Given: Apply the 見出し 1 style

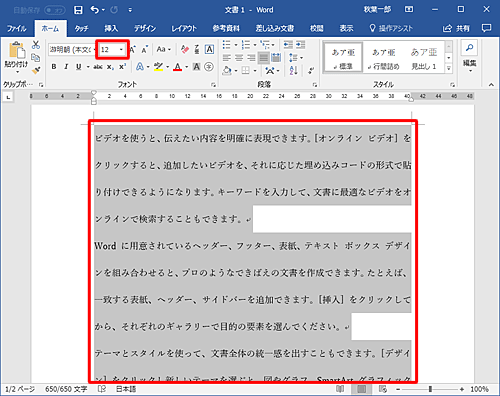Looking at the screenshot, I should (424, 57).
